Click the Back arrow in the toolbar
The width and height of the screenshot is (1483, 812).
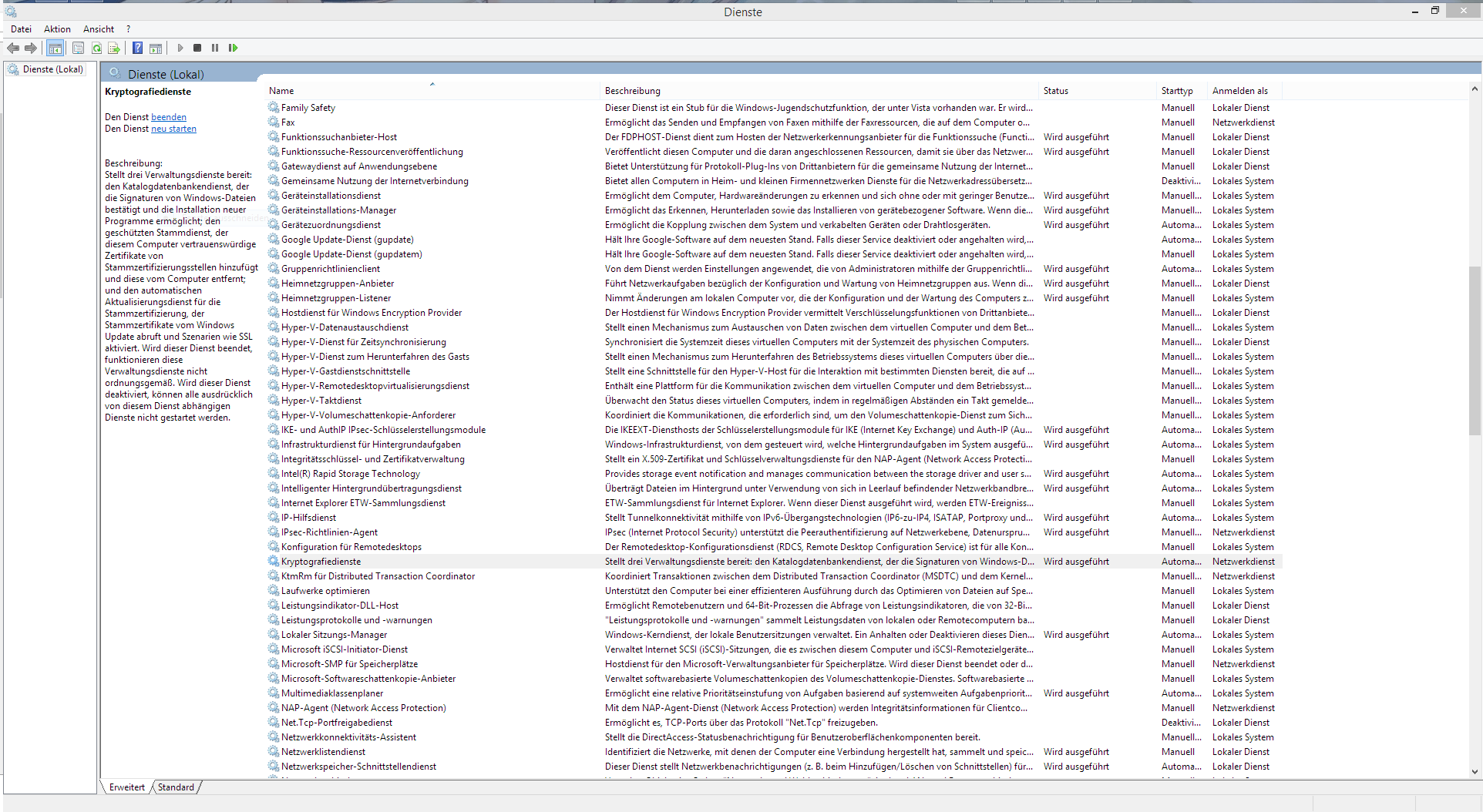coord(13,48)
